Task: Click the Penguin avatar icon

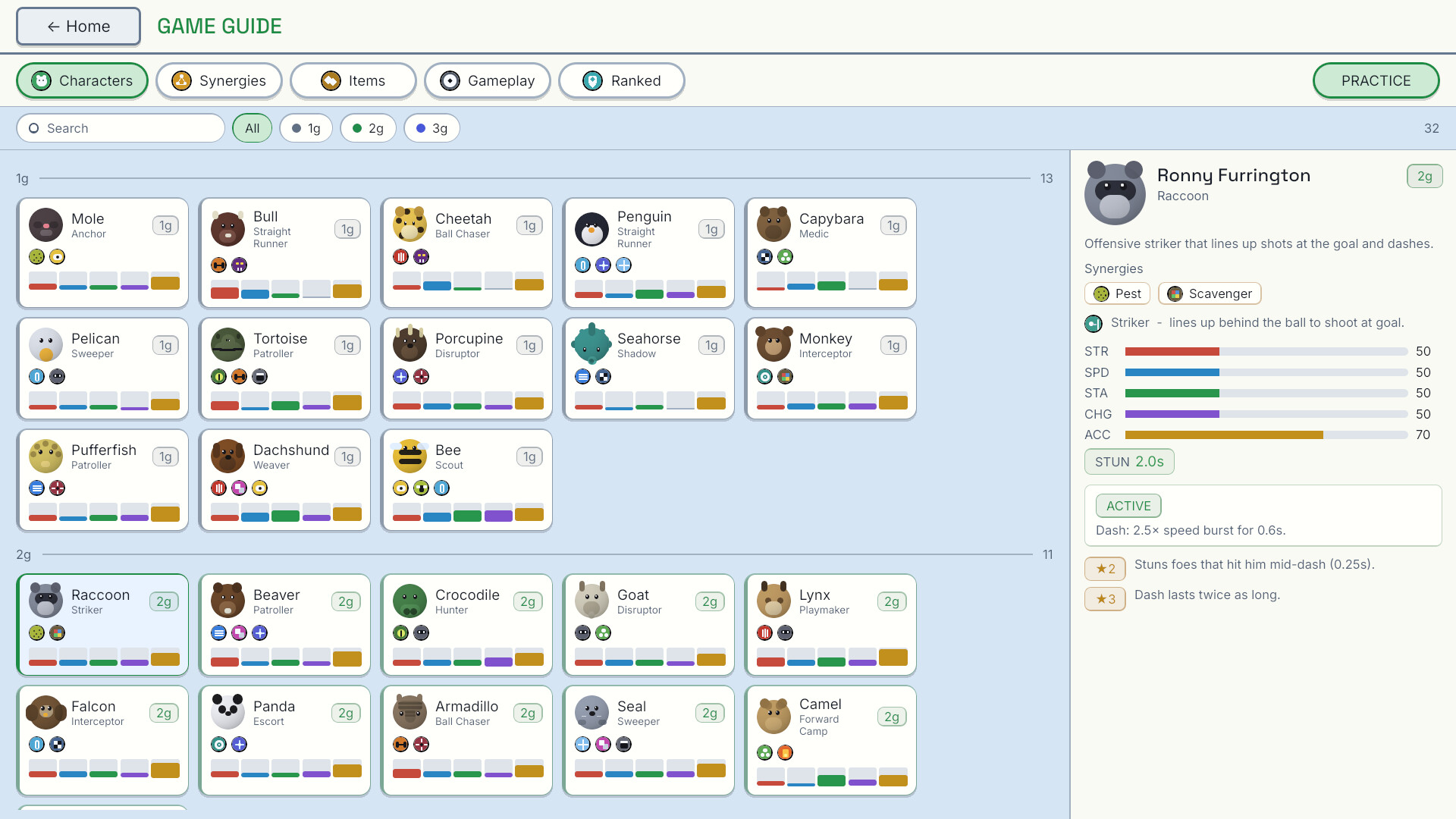Action: click(x=591, y=229)
